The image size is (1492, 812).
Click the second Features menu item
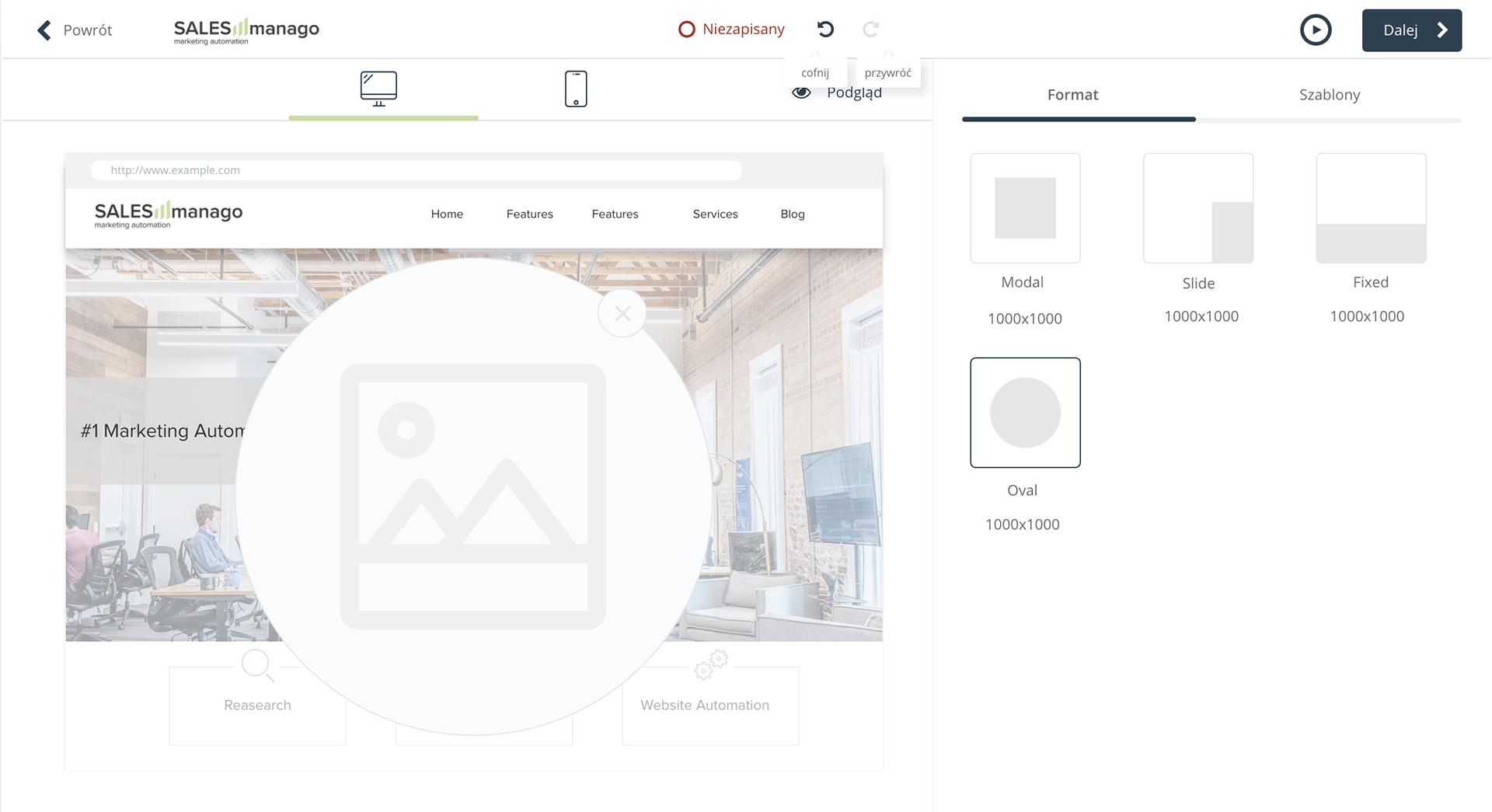coord(615,214)
